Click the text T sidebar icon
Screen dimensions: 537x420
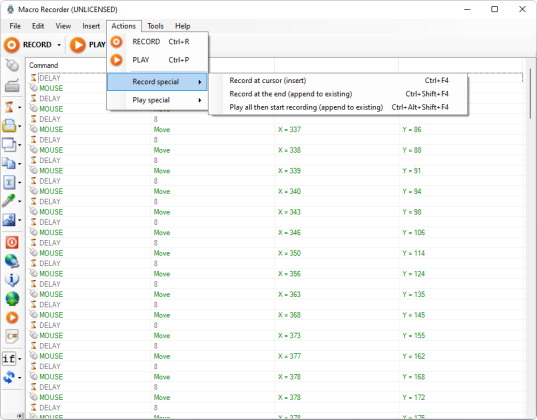point(9,182)
